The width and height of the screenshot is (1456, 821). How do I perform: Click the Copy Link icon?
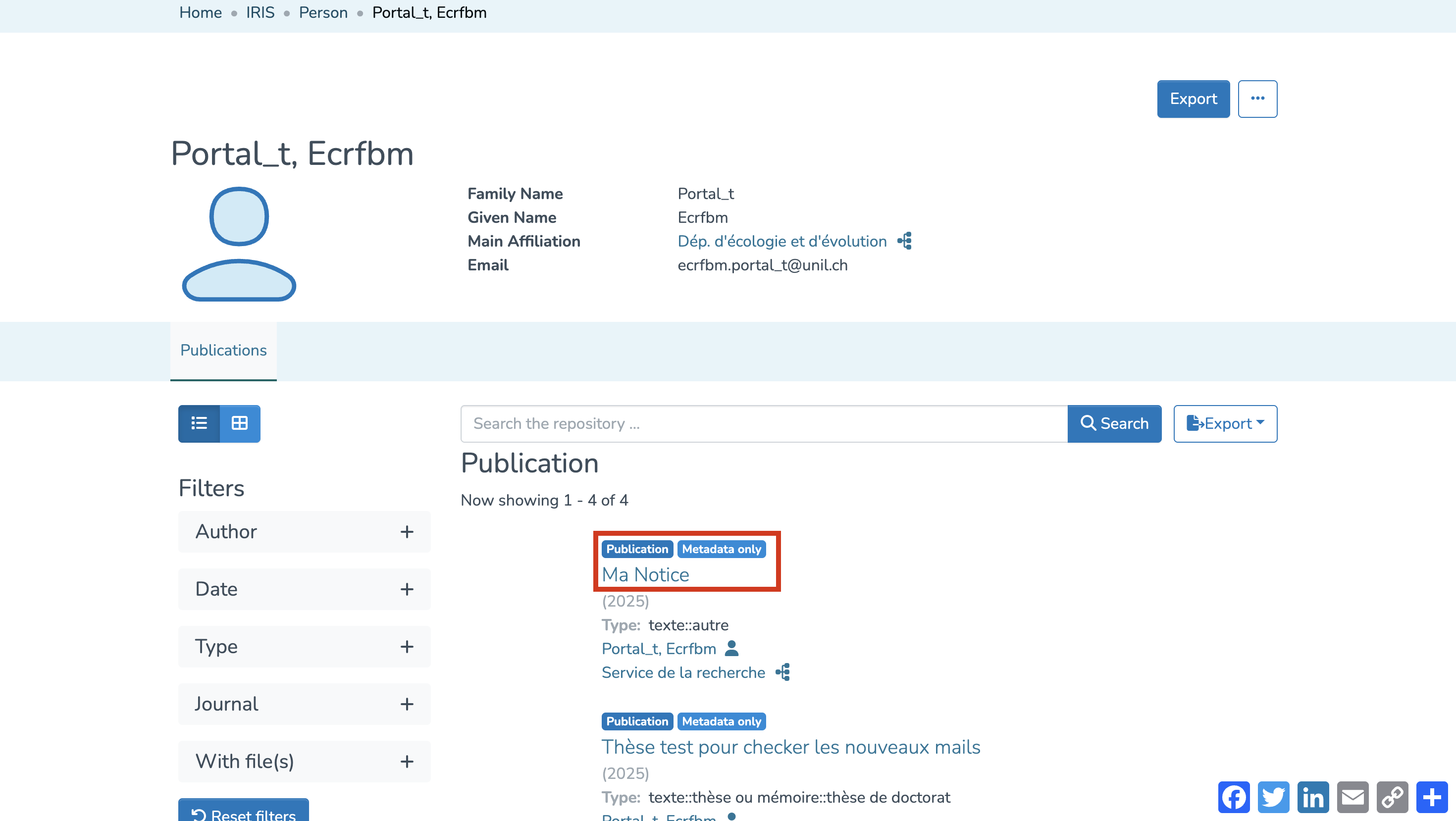click(x=1392, y=797)
